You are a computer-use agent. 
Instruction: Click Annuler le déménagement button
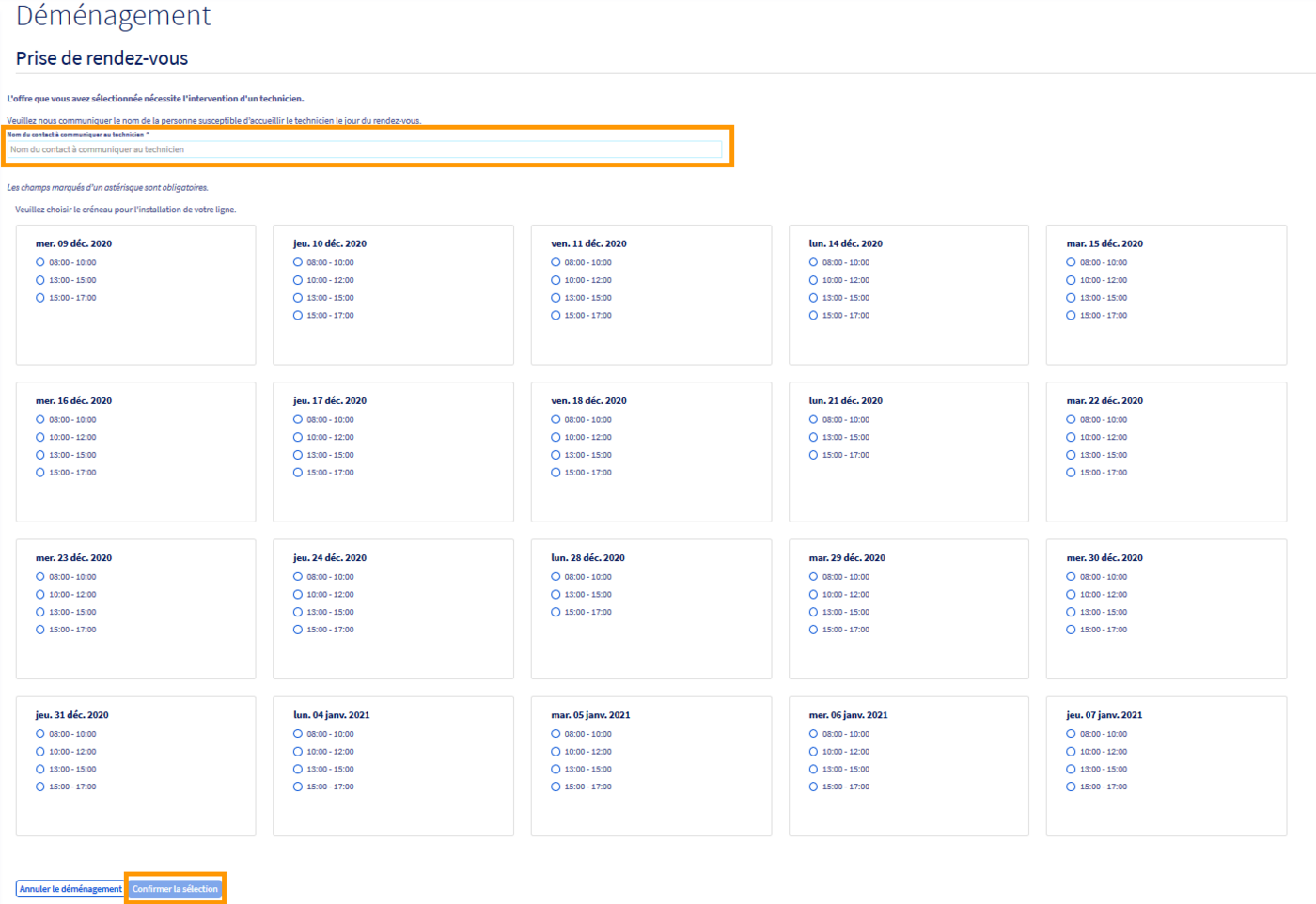70,889
